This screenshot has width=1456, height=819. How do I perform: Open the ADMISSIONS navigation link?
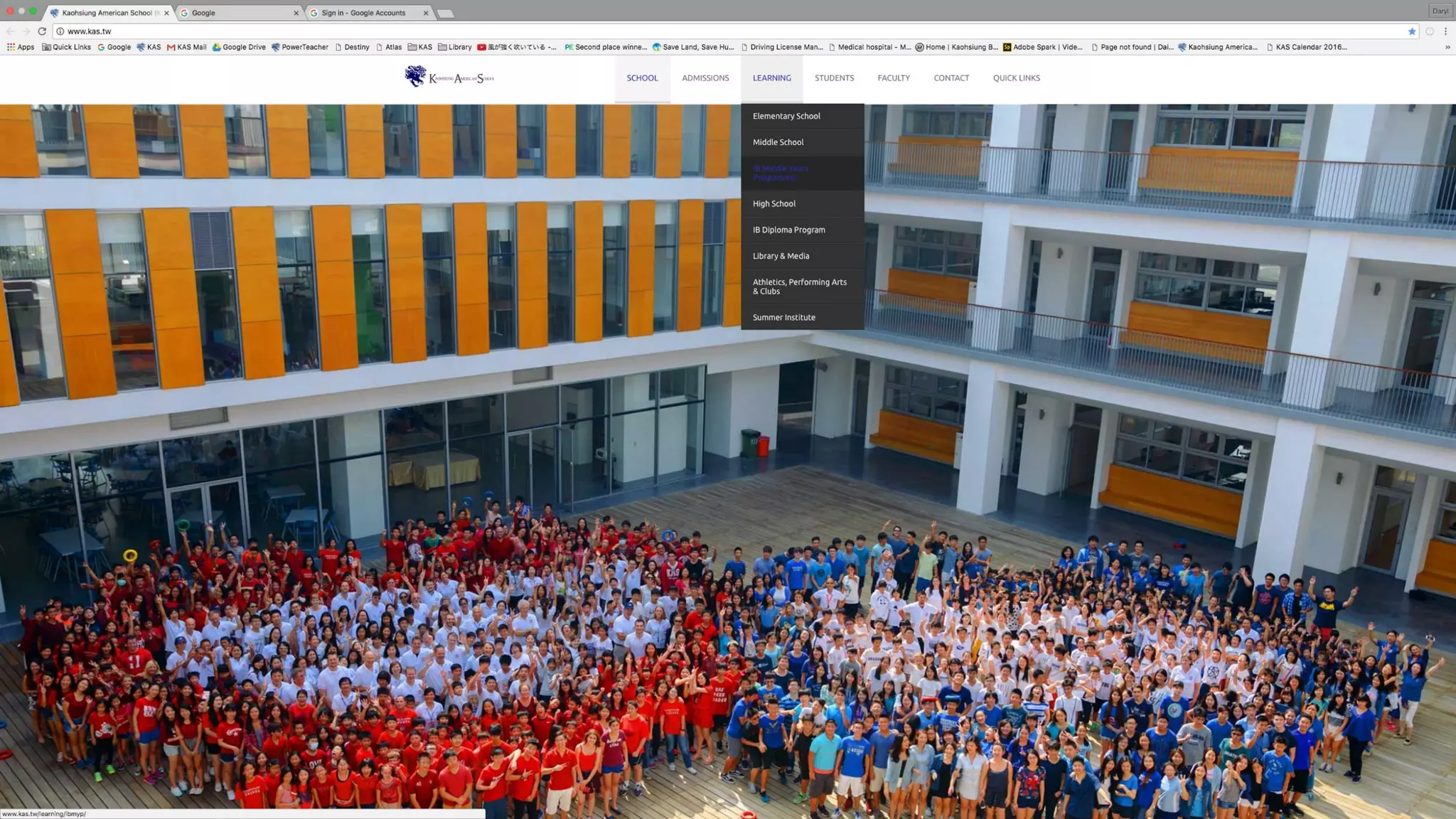click(705, 78)
